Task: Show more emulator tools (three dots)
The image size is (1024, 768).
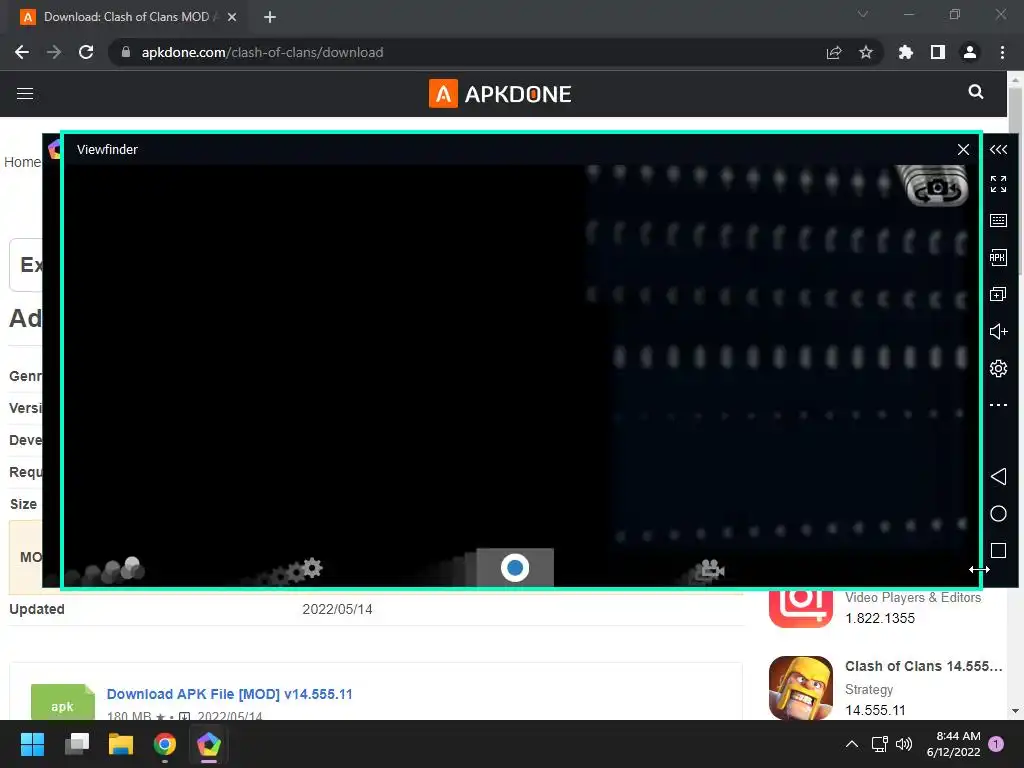Action: pyautogui.click(x=998, y=405)
